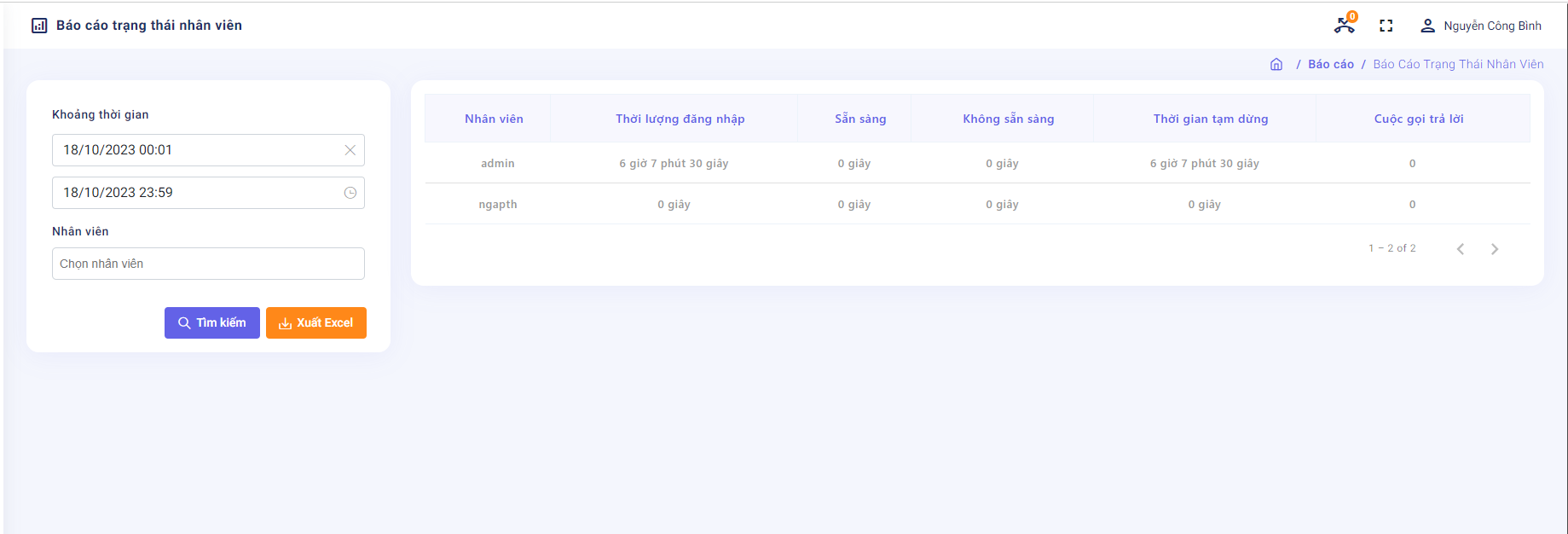This screenshot has height=534, width=1568.
Task: Click the Không sẵn sàng column header
Action: [1009, 119]
